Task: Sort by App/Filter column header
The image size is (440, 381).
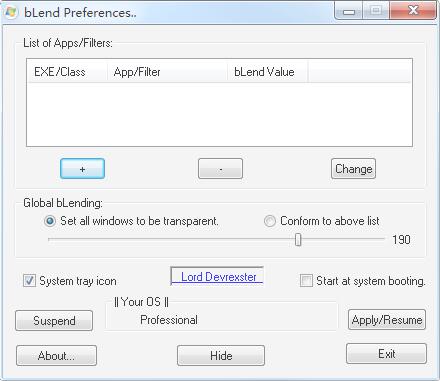Action: (167, 72)
